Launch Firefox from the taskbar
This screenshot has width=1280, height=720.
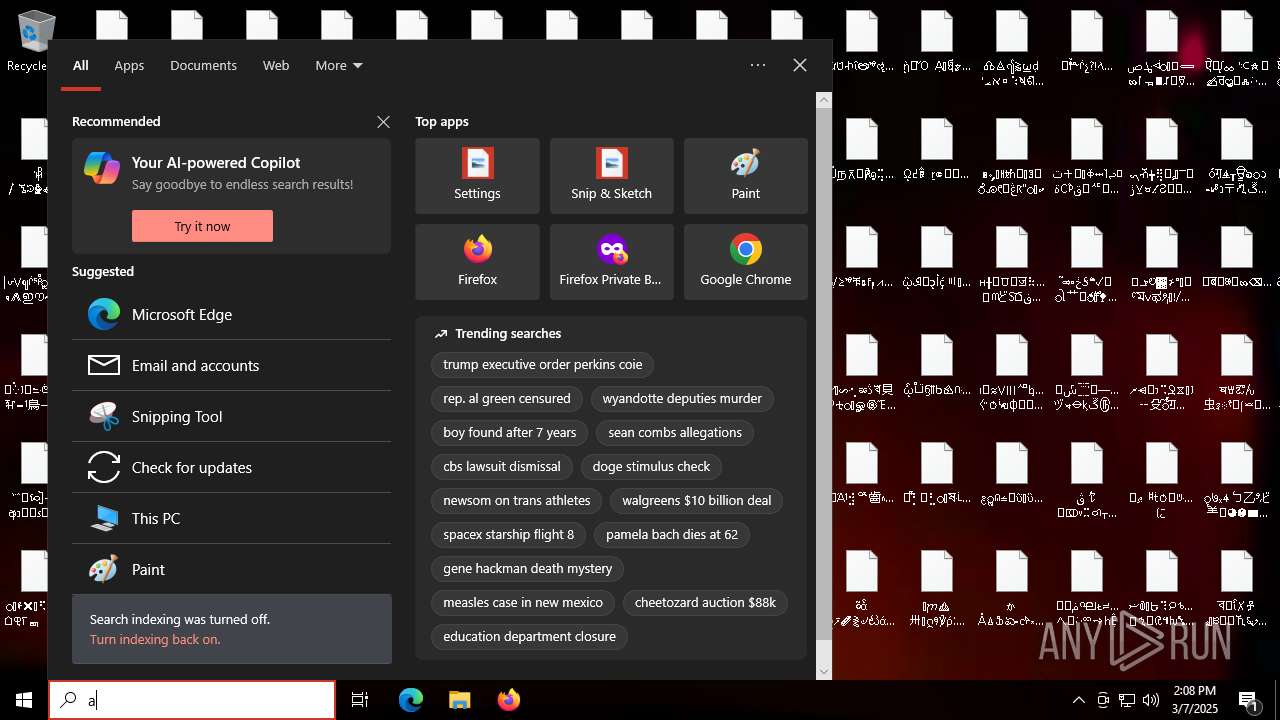pos(508,700)
